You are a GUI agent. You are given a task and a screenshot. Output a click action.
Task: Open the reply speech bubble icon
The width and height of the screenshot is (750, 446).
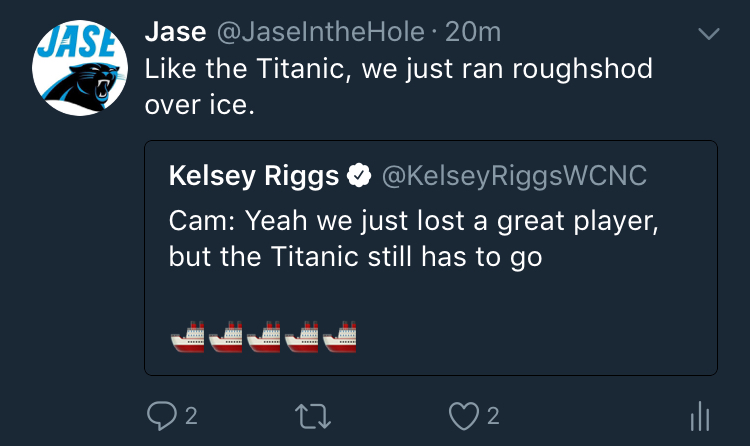pyautogui.click(x=162, y=415)
